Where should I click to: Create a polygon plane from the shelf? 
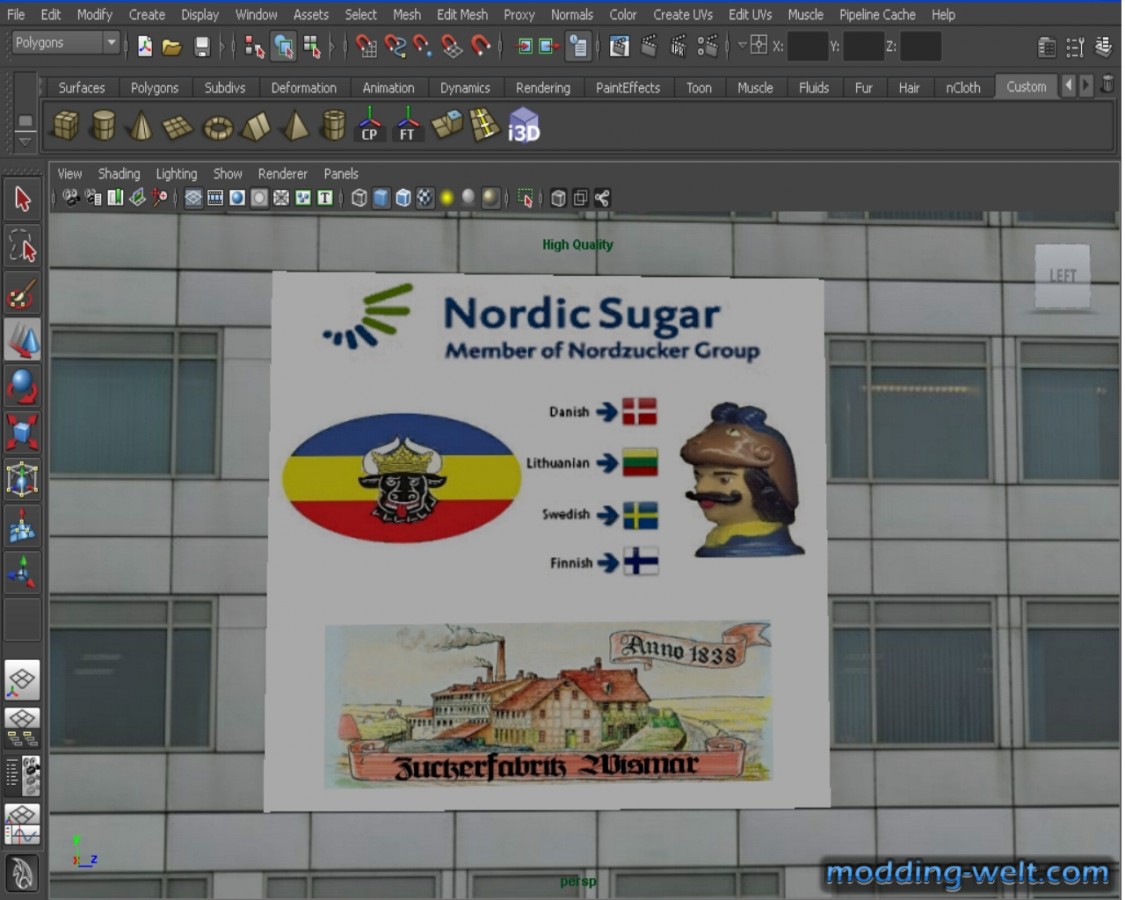[178, 127]
